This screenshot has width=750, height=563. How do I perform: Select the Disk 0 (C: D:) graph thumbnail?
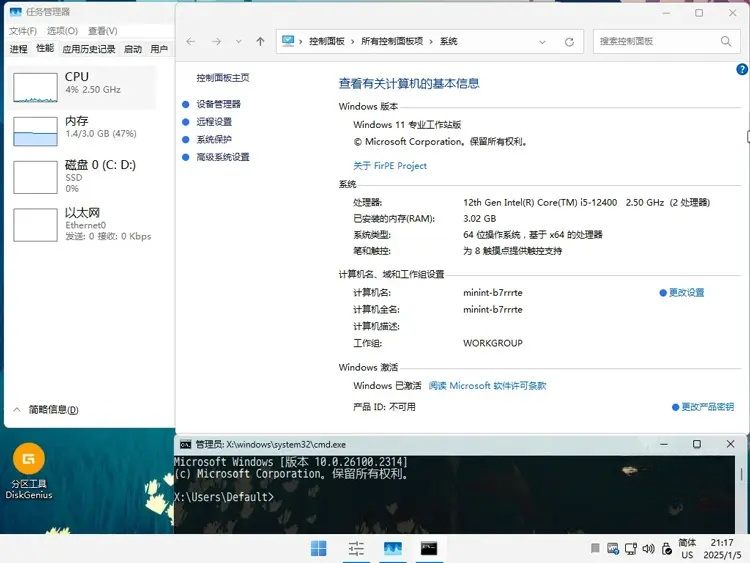click(35, 177)
